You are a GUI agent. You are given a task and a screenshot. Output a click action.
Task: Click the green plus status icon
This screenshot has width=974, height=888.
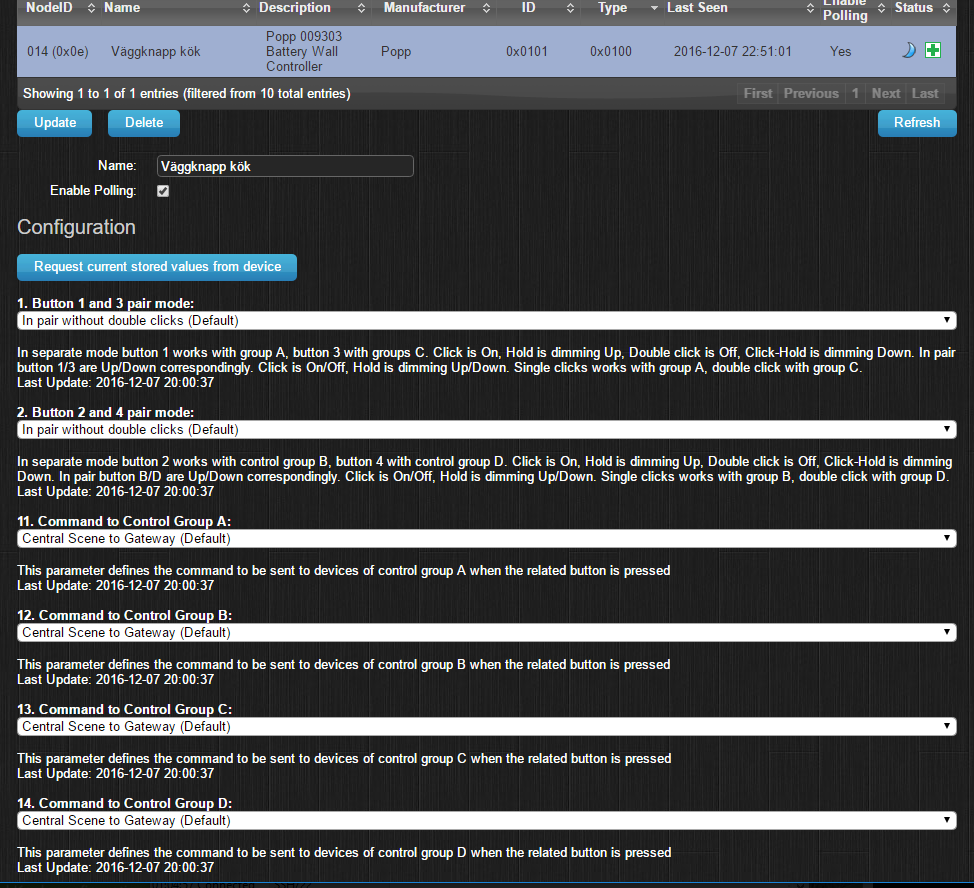click(x=932, y=50)
